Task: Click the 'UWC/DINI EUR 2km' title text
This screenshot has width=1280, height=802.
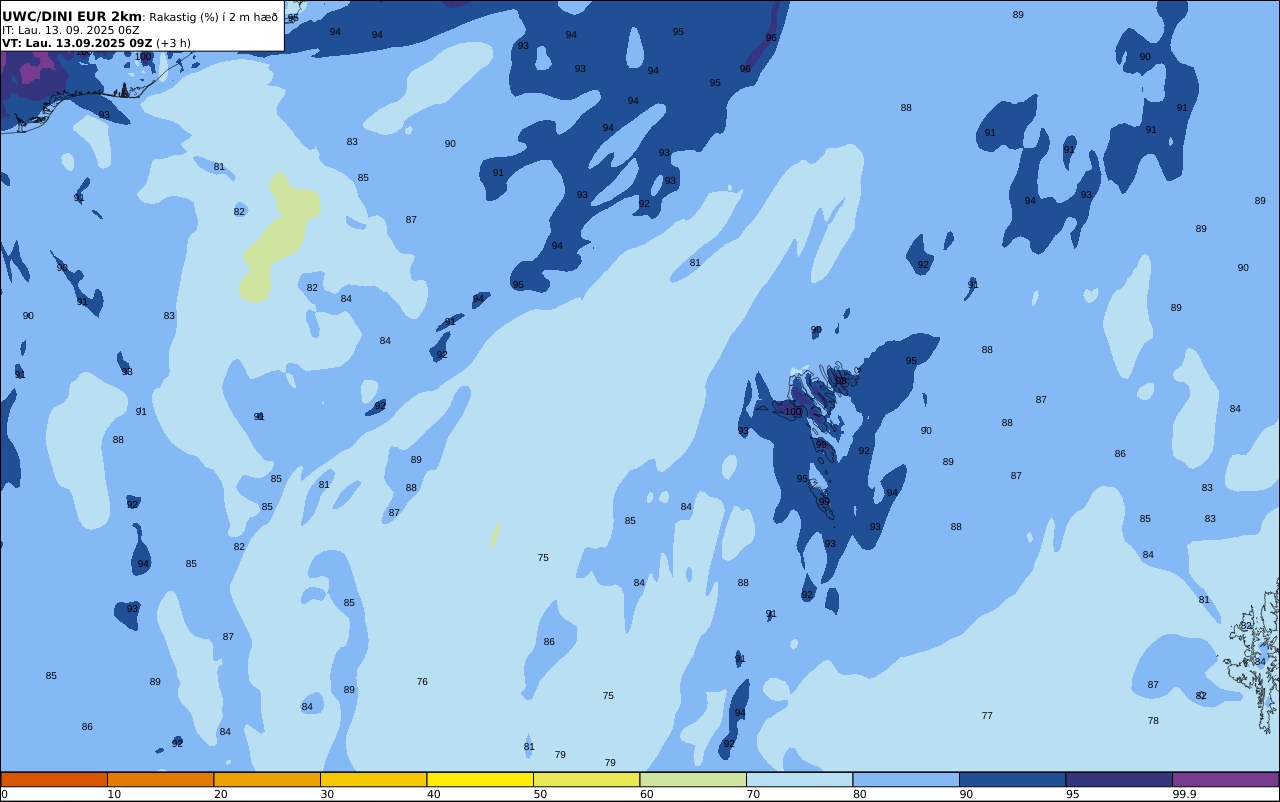Action: (72, 17)
